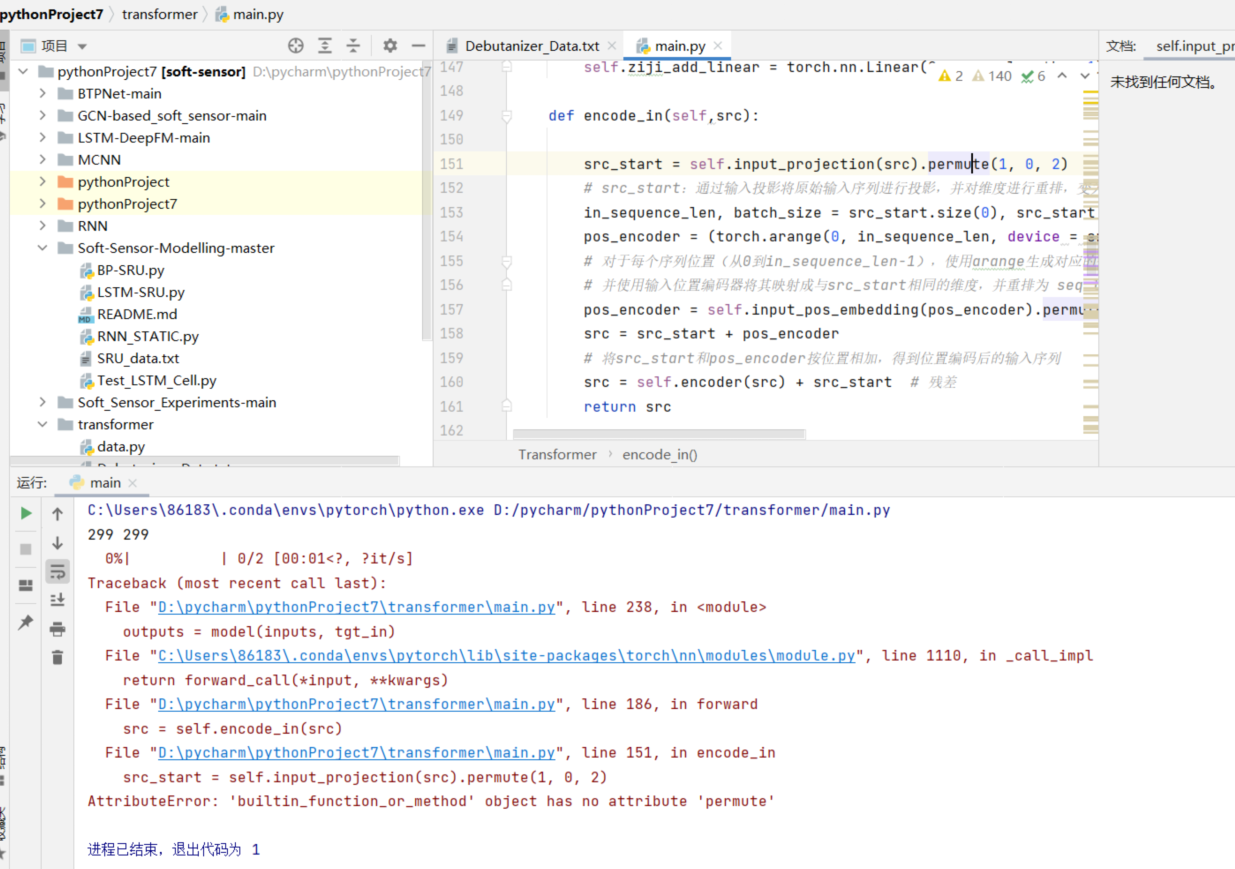Click the locate current file target icon

pyautogui.click(x=295, y=46)
